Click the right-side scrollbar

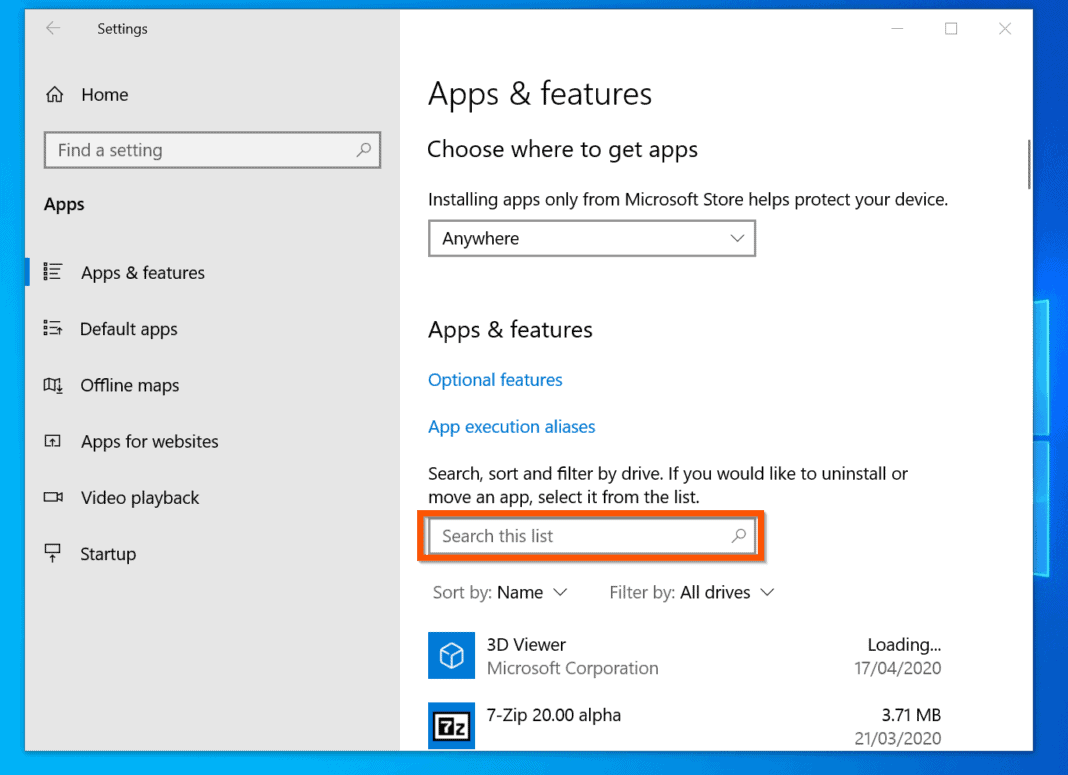1030,163
